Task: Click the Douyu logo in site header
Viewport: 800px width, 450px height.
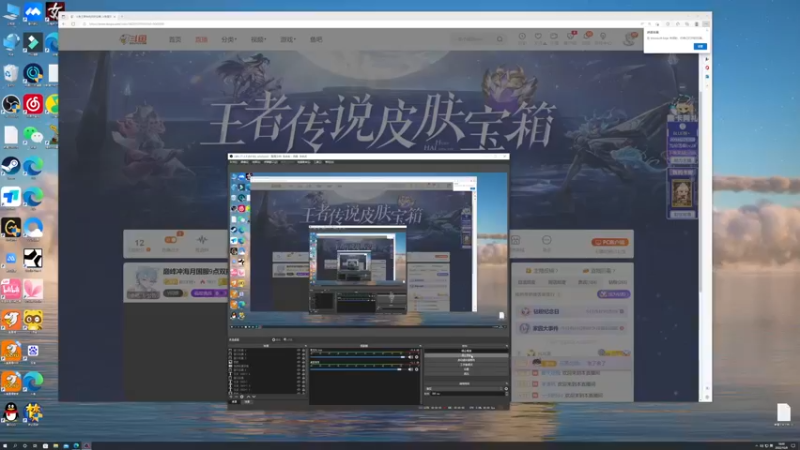Action: (x=134, y=39)
